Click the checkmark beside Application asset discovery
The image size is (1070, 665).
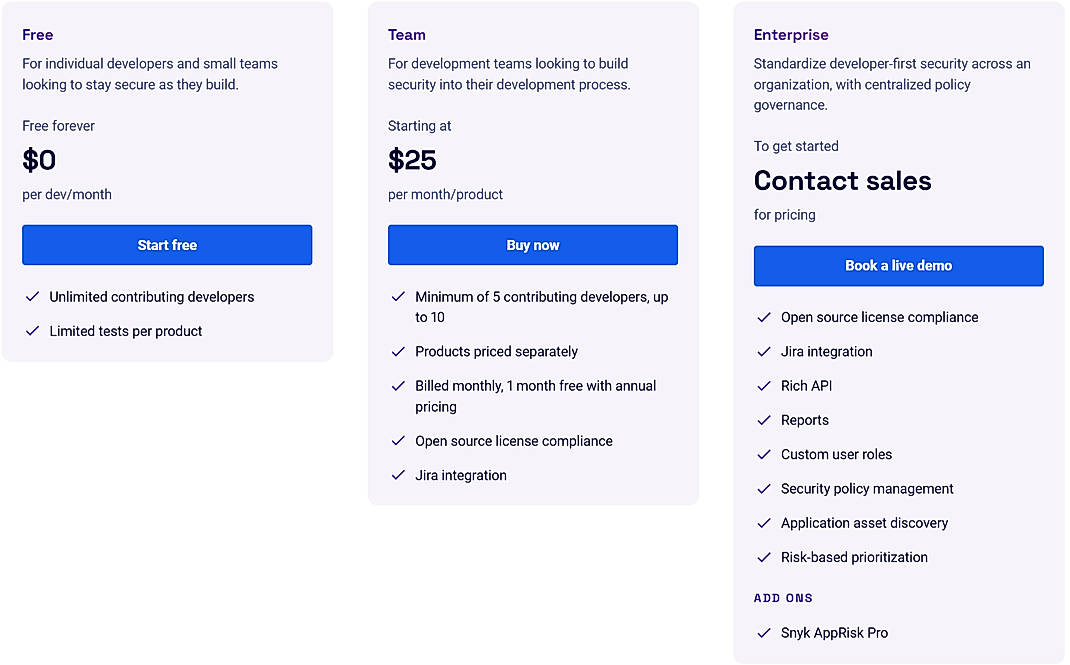[x=763, y=523]
